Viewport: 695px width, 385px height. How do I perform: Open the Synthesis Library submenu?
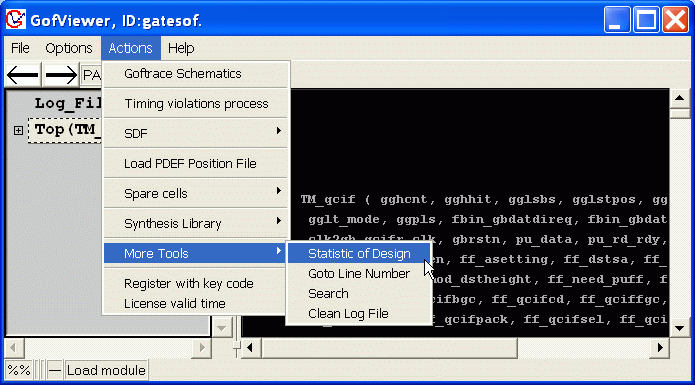click(196, 223)
